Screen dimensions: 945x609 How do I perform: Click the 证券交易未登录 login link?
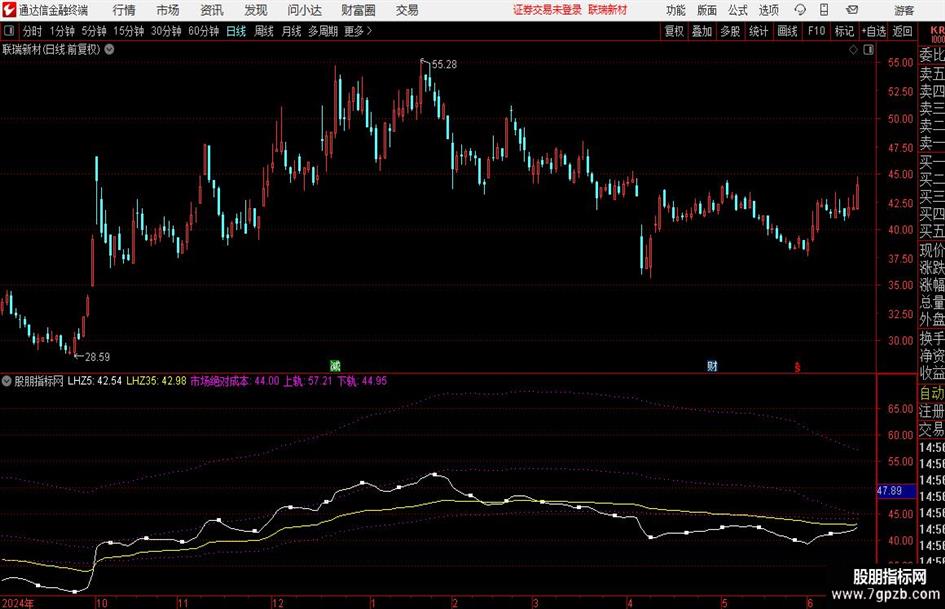point(547,10)
